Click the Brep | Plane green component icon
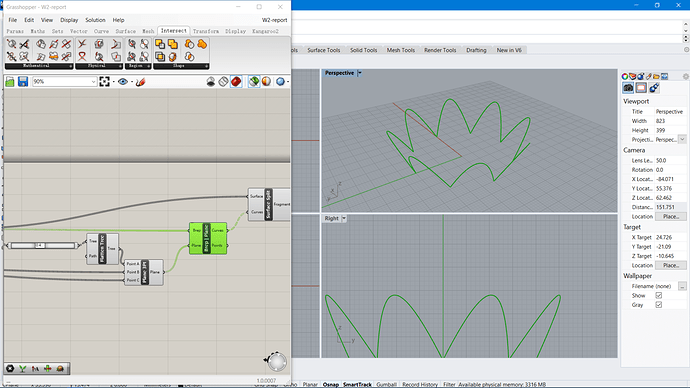Image resolution: width=690 pixels, height=388 pixels. 208,238
